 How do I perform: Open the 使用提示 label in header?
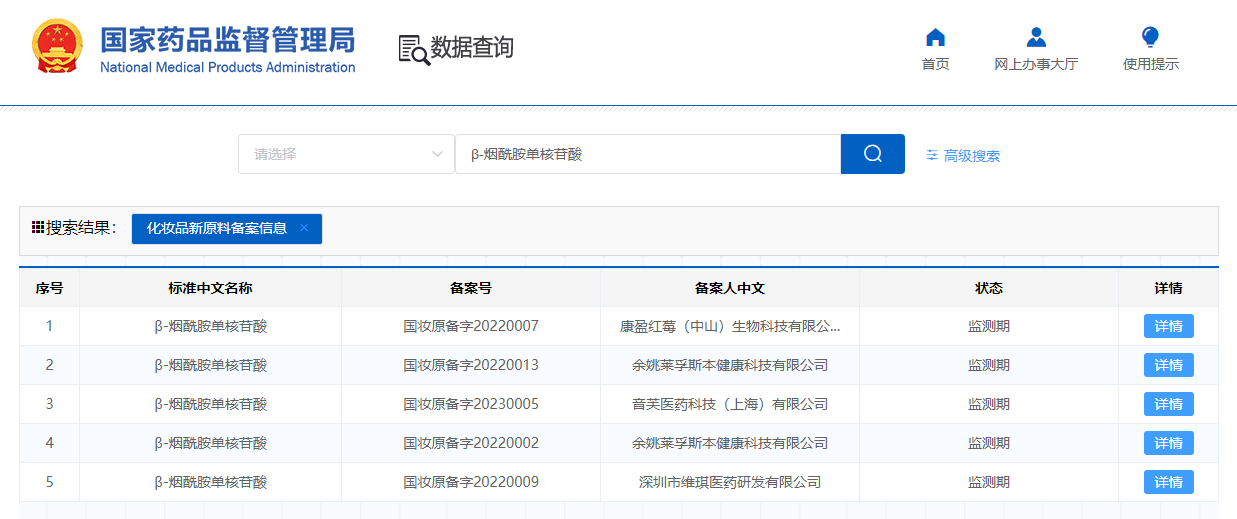(x=1151, y=64)
